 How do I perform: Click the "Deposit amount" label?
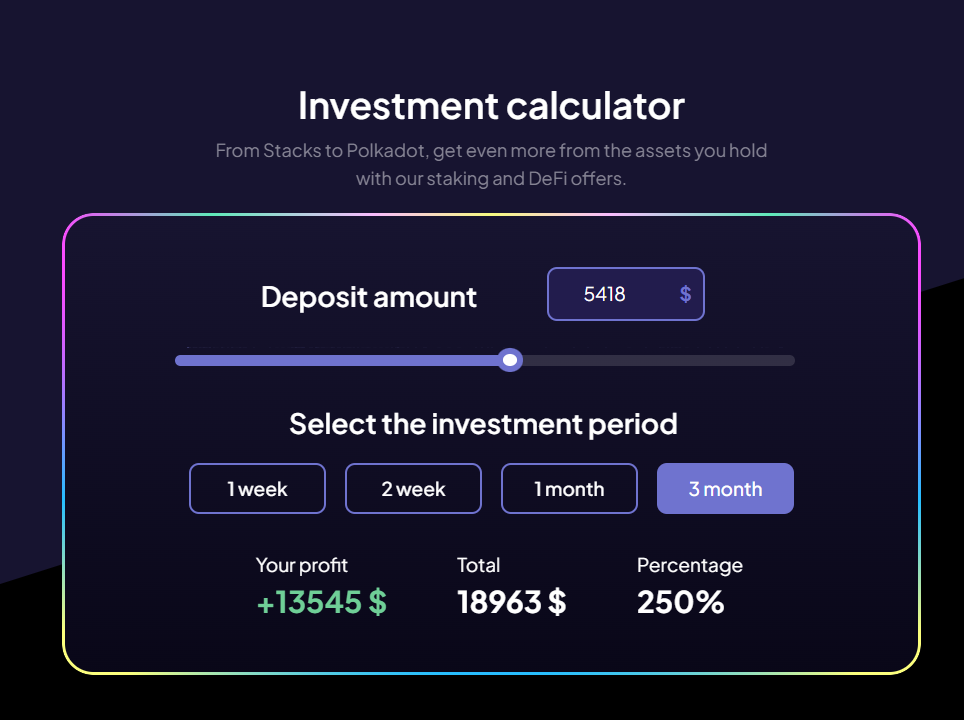[369, 297]
